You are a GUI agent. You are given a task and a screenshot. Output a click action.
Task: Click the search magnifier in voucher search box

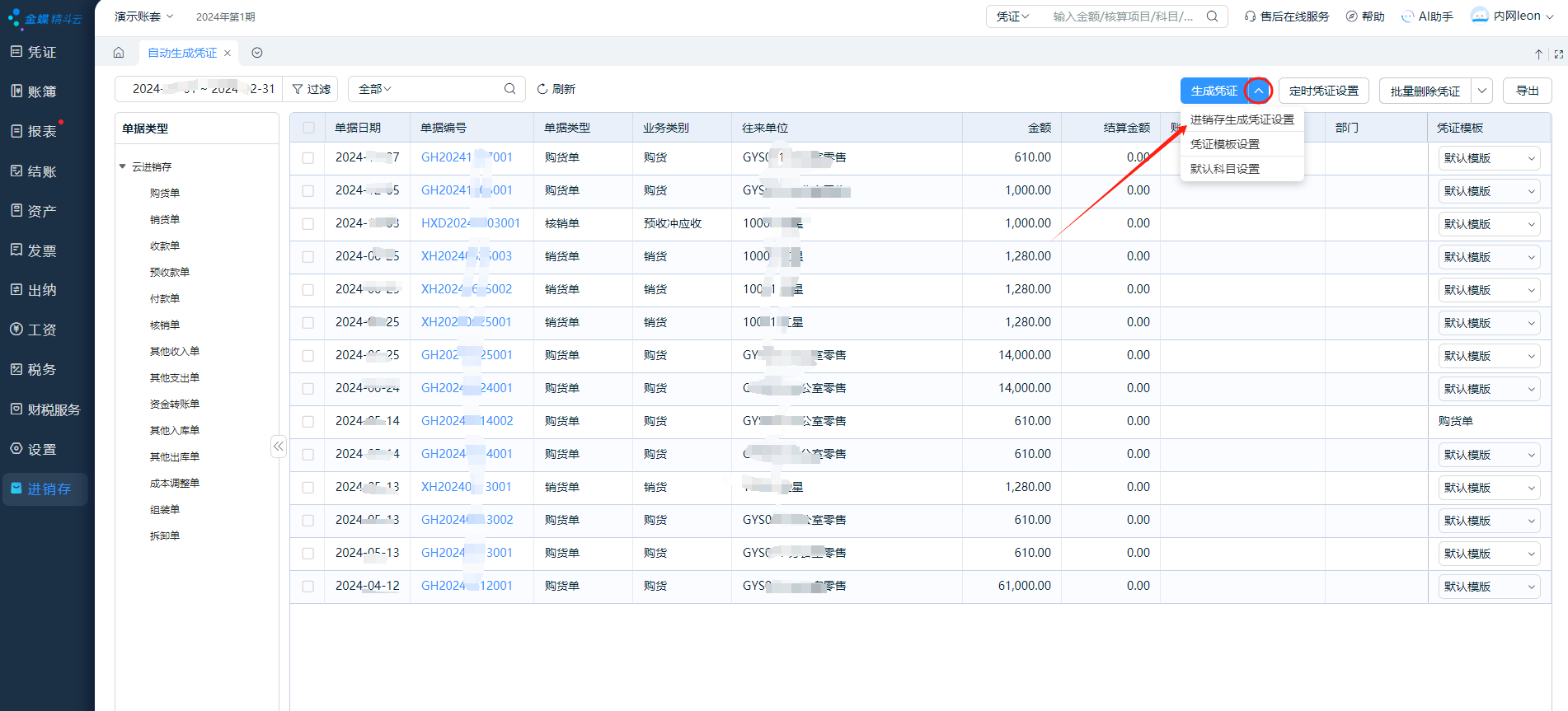pyautogui.click(x=1212, y=16)
